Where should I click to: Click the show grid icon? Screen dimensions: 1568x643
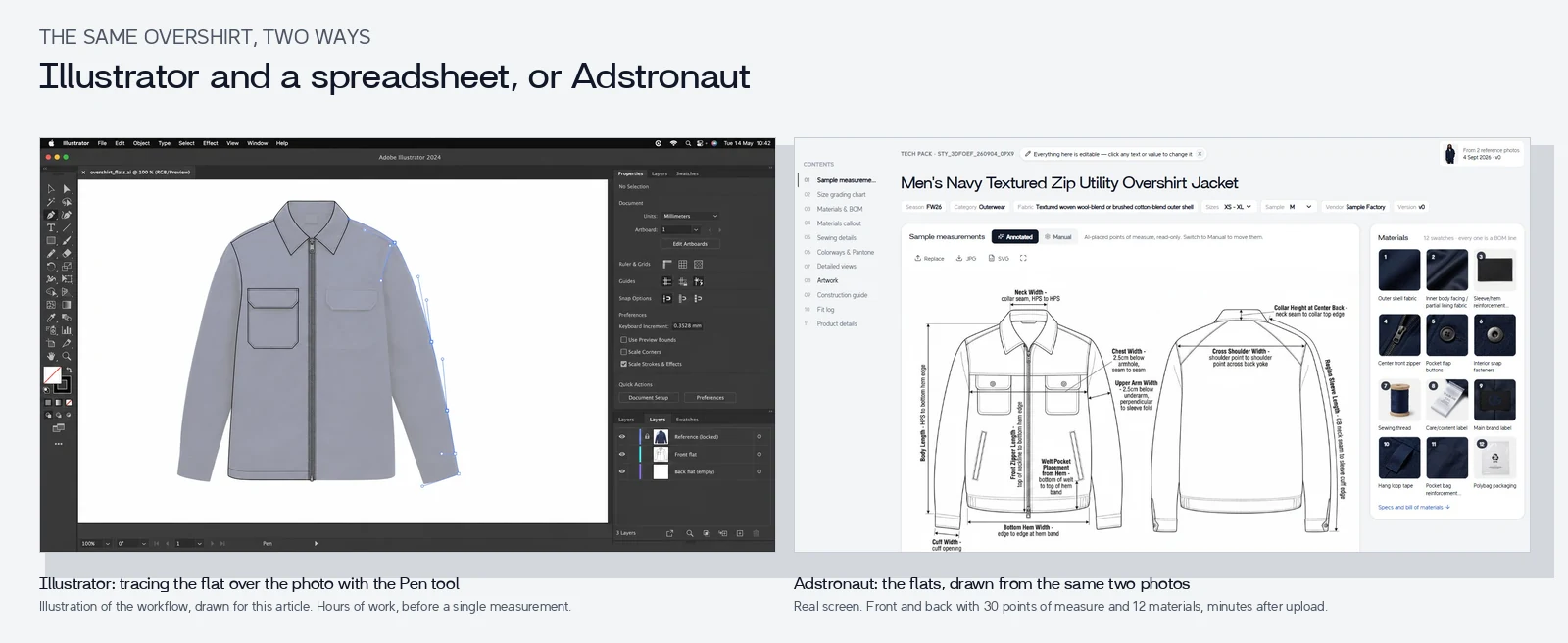(x=683, y=264)
